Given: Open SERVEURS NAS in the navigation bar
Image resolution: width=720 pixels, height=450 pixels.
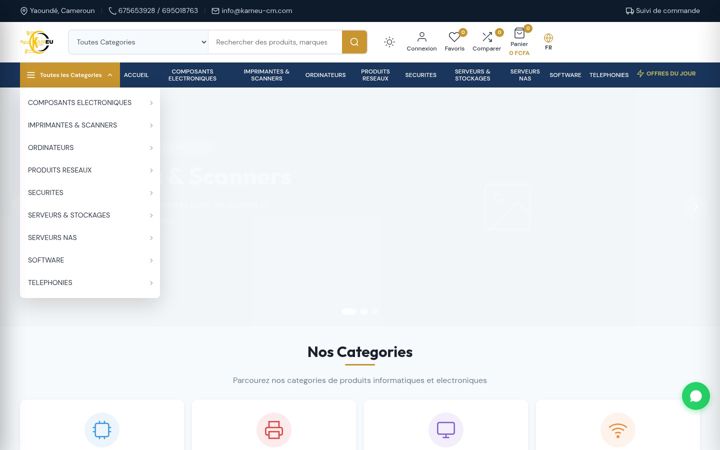Looking at the screenshot, I should [525, 75].
